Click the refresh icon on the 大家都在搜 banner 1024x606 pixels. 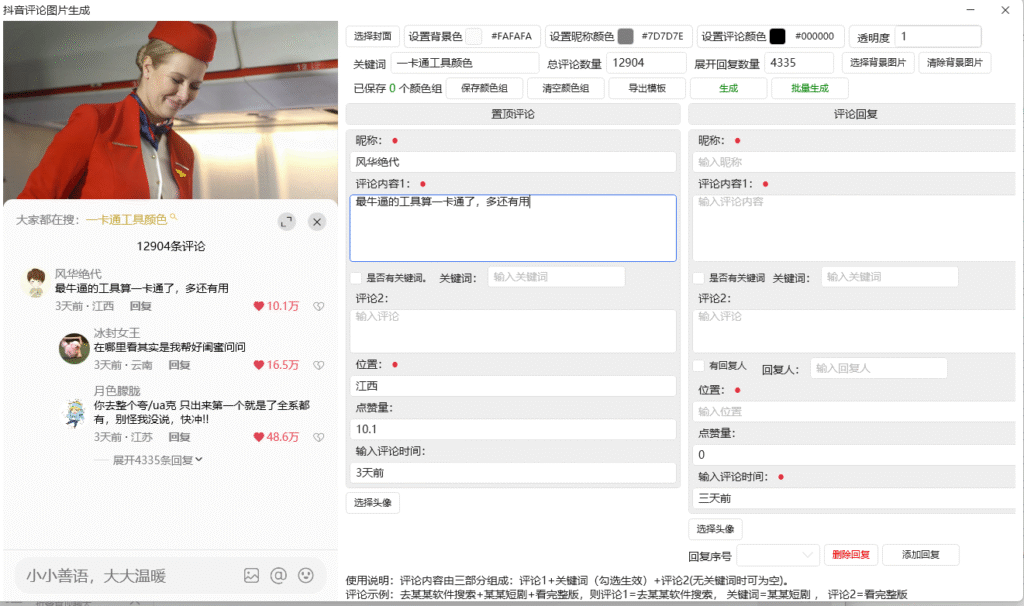[x=286, y=221]
